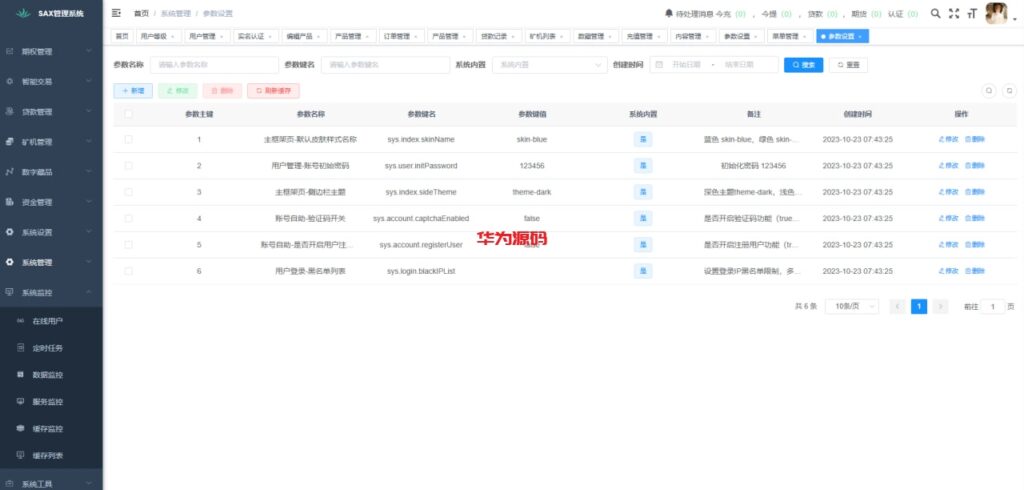
Task: Click the 在线用户 submenu icon
Action: 20,321
